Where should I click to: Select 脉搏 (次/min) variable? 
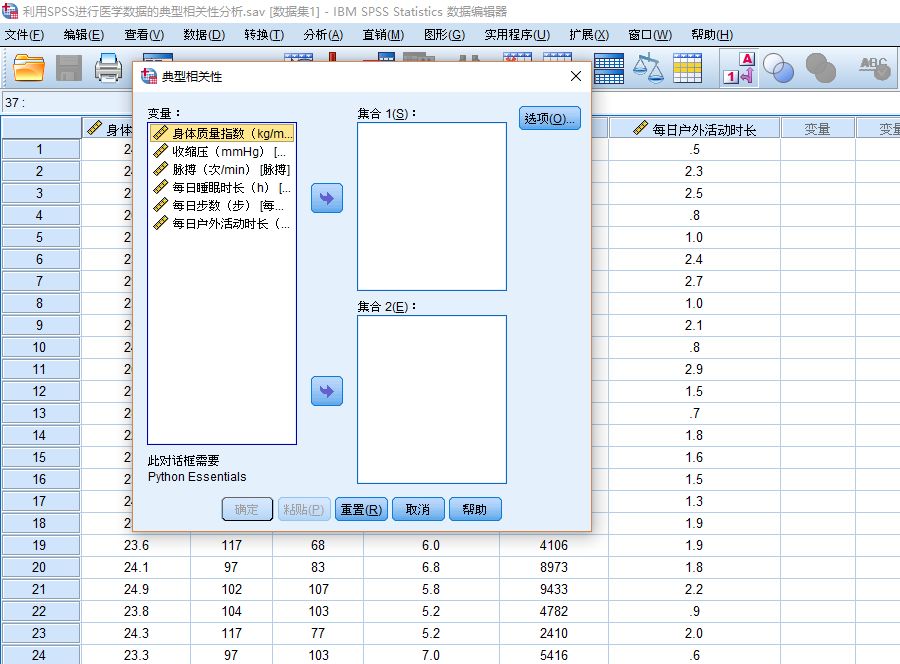tap(223, 169)
